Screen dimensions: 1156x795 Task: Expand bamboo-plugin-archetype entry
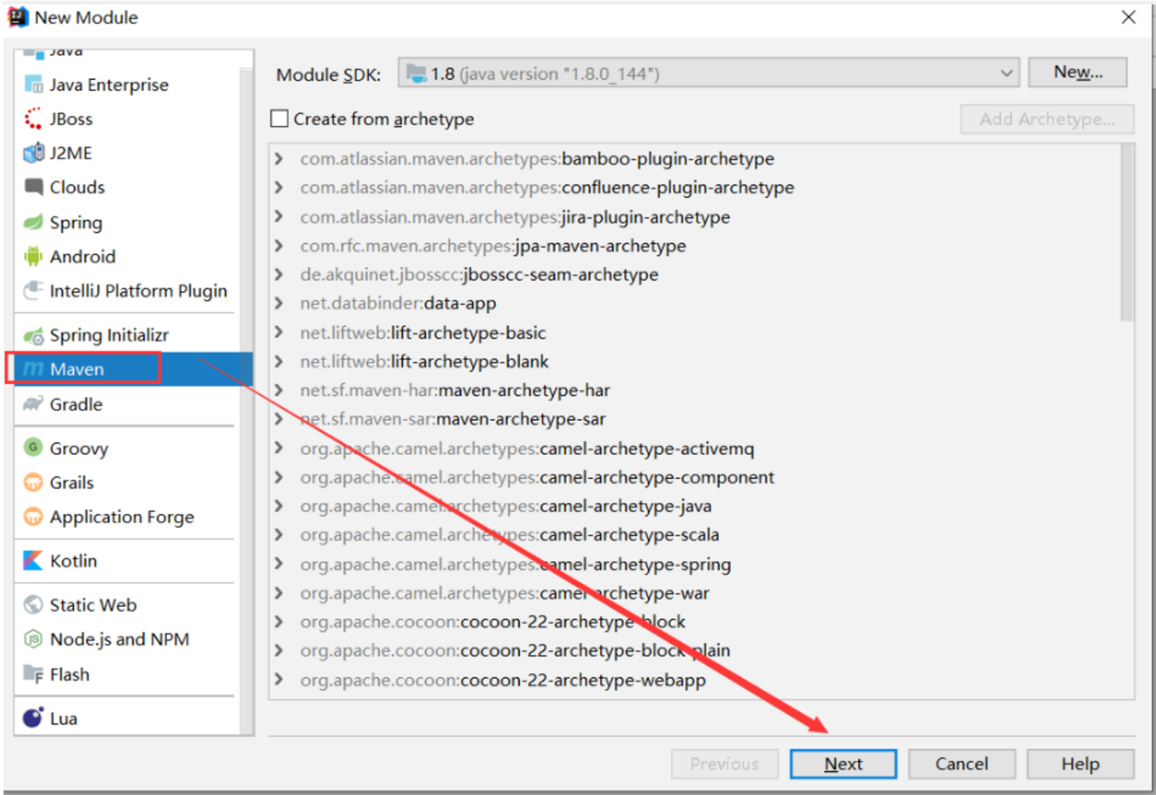279,159
